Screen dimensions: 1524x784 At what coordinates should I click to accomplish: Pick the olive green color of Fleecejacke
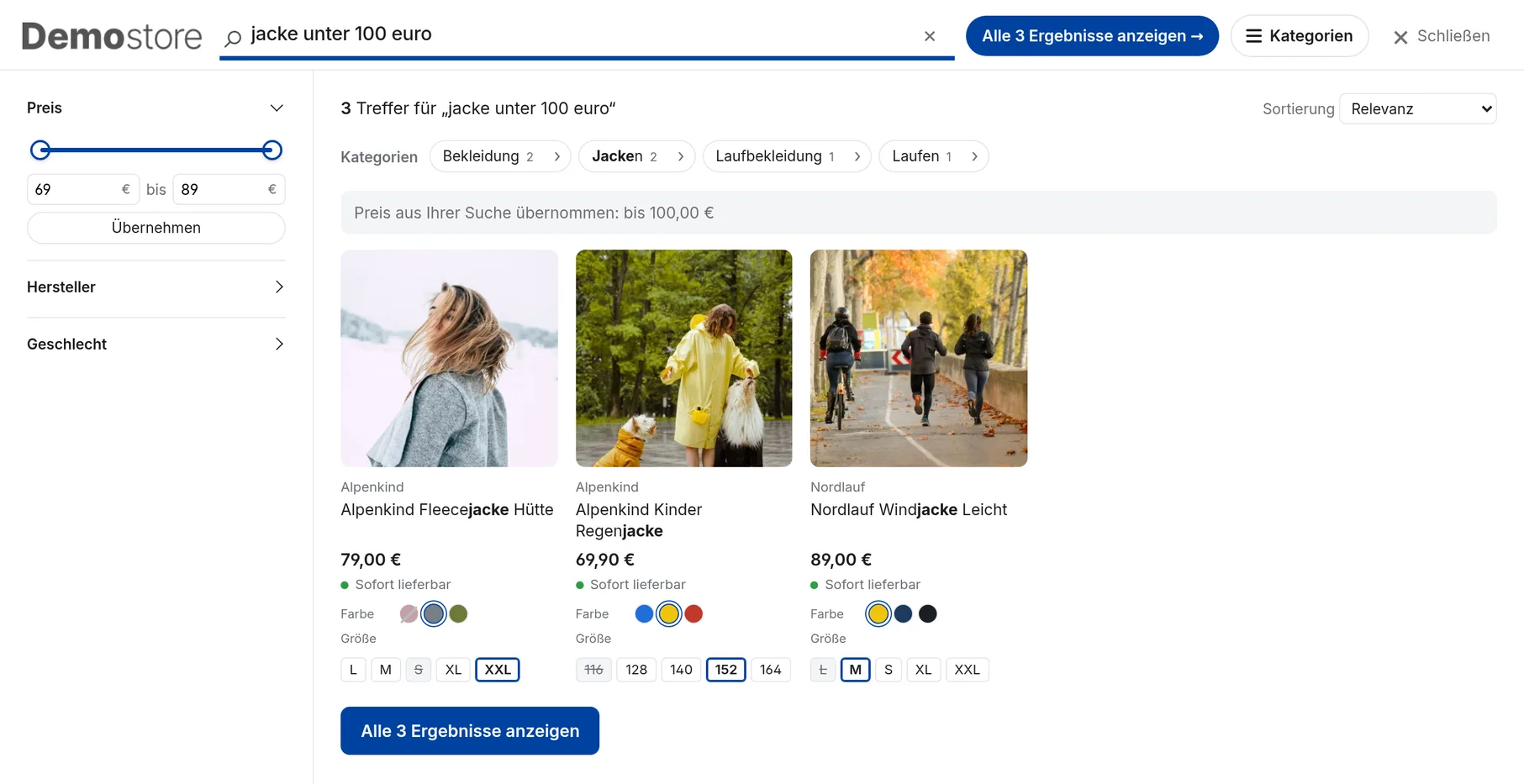[x=458, y=614]
